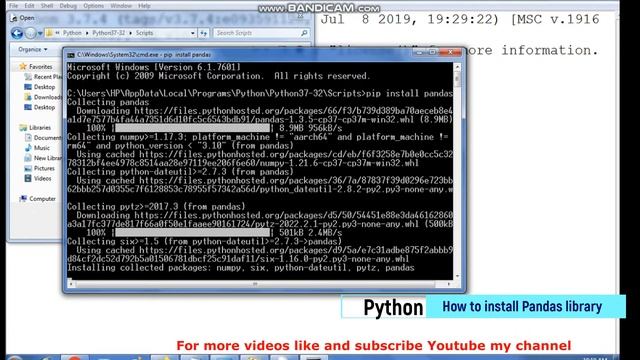The width and height of the screenshot is (640, 360).
Task: Click the 'Collecting pytz>=2017.3' line
Action: [x=156, y=207]
